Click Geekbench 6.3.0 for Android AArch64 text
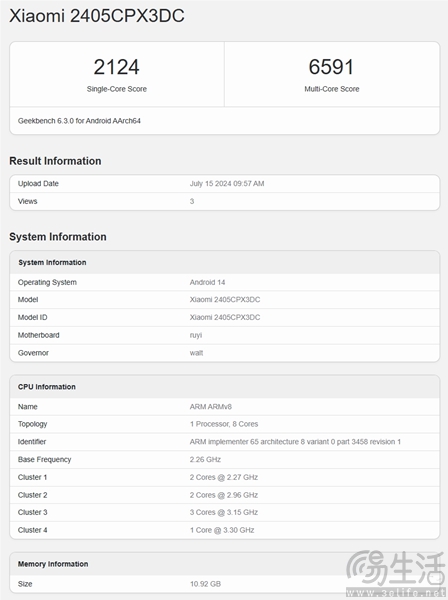This screenshot has height=600, width=448. (x=79, y=121)
